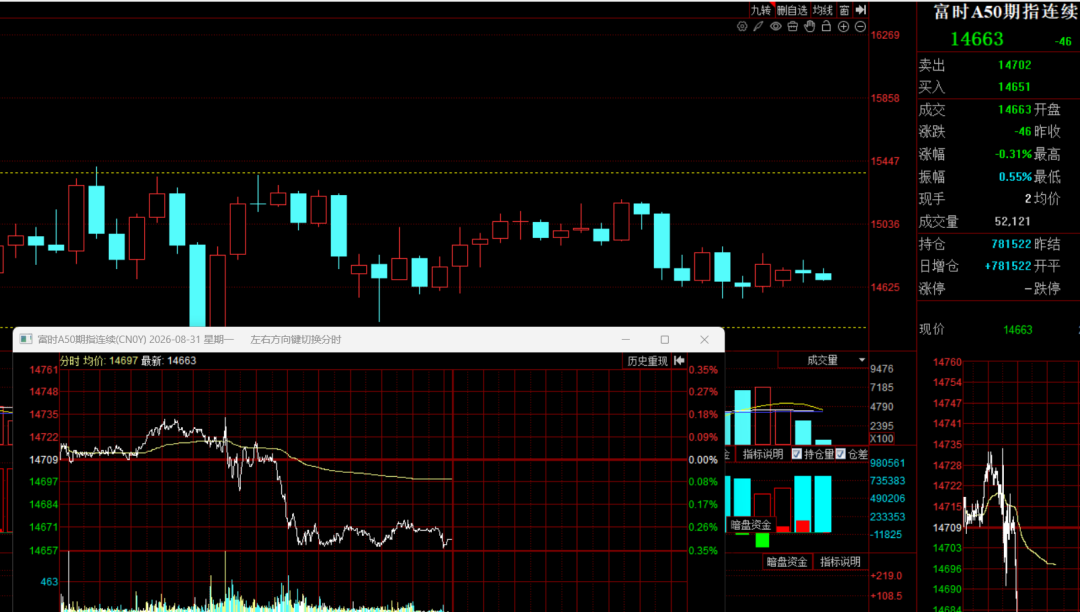Click 均价: 14697 in popup header
The image size is (1080, 612).
pyautogui.click(x=110, y=361)
